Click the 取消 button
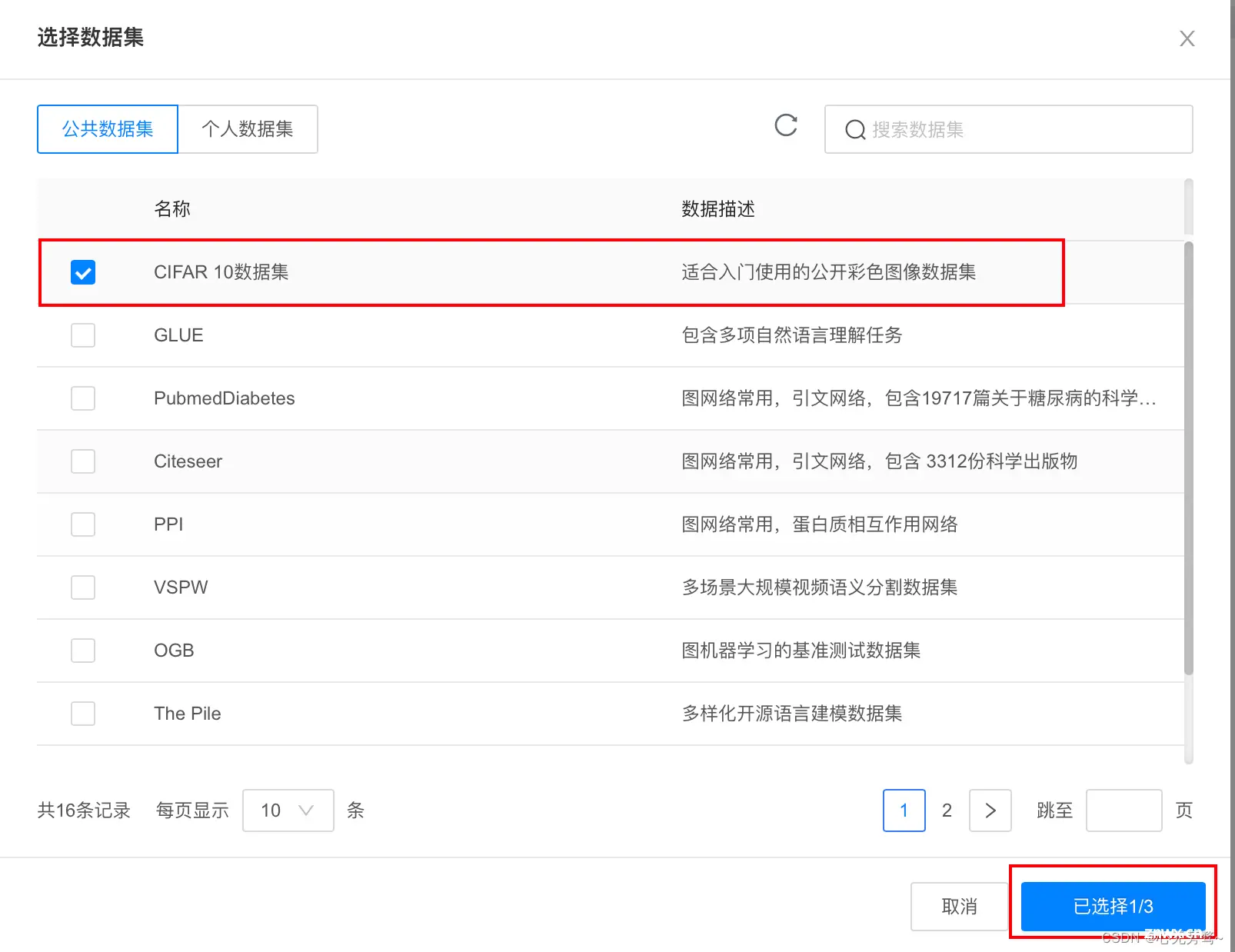Viewport: 1235px width, 952px height. (x=959, y=907)
